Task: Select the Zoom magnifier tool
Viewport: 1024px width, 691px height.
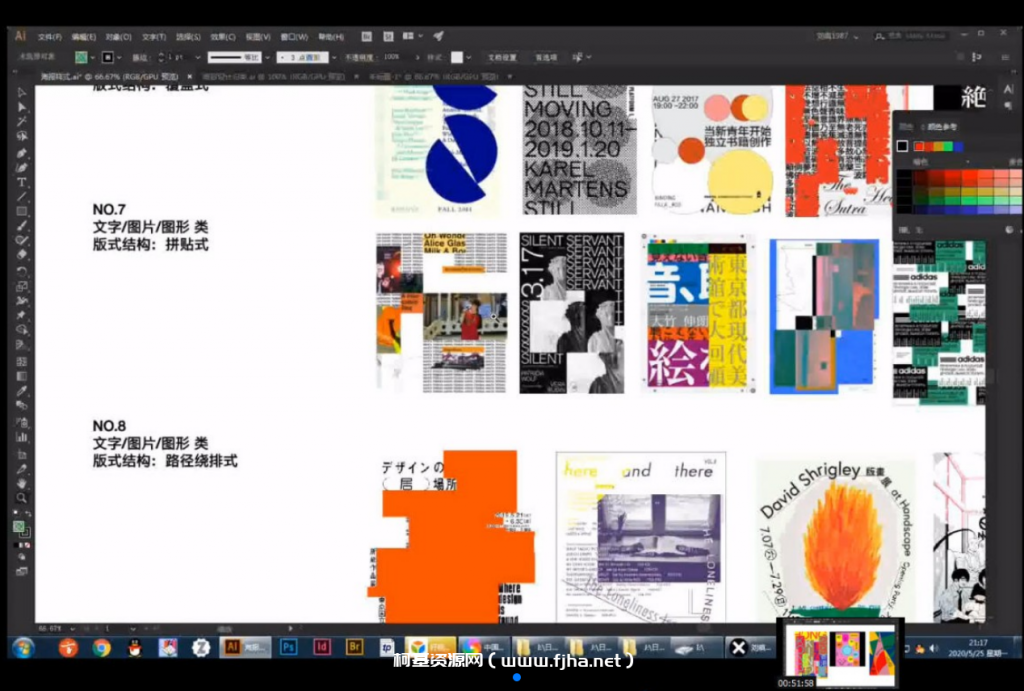Action: tap(22, 498)
